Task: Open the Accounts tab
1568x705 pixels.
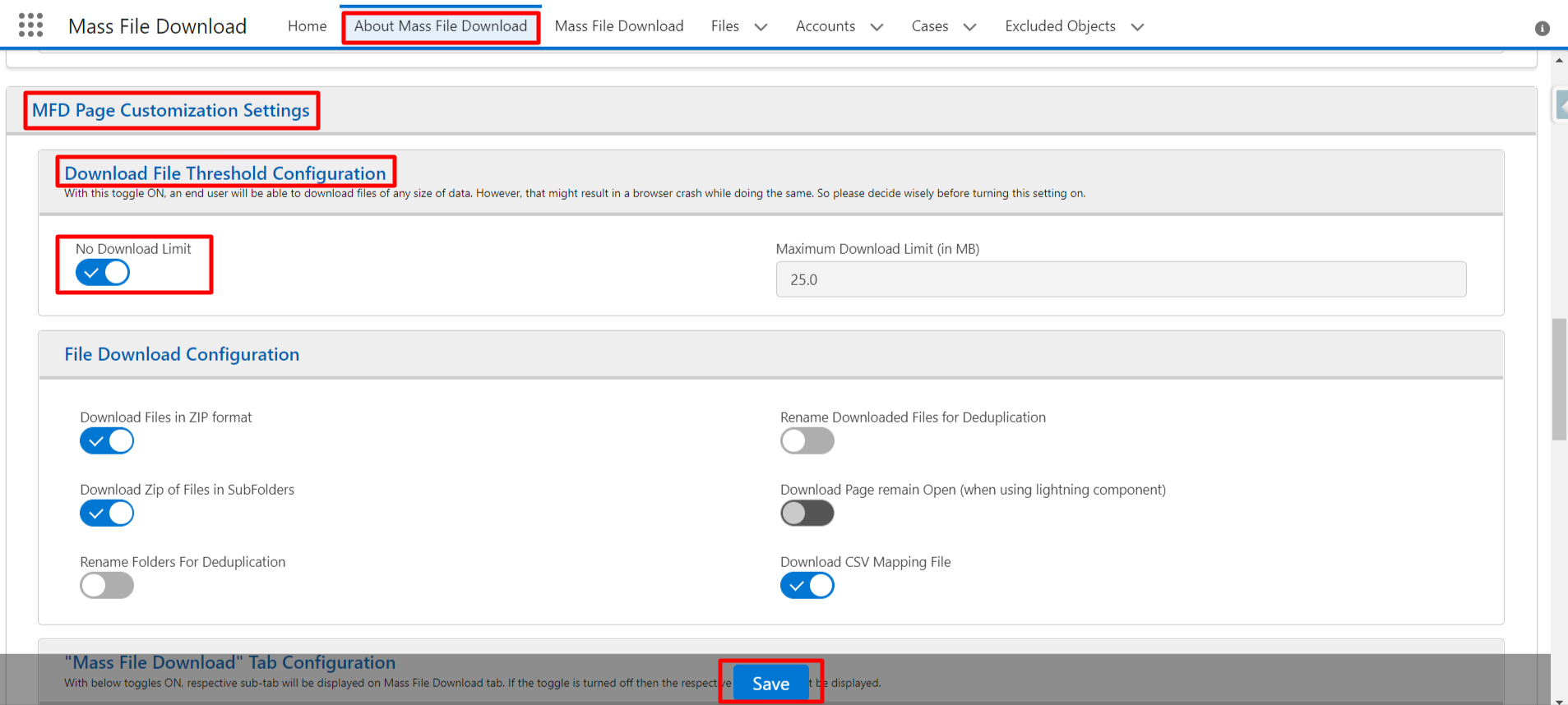Action: 826,26
